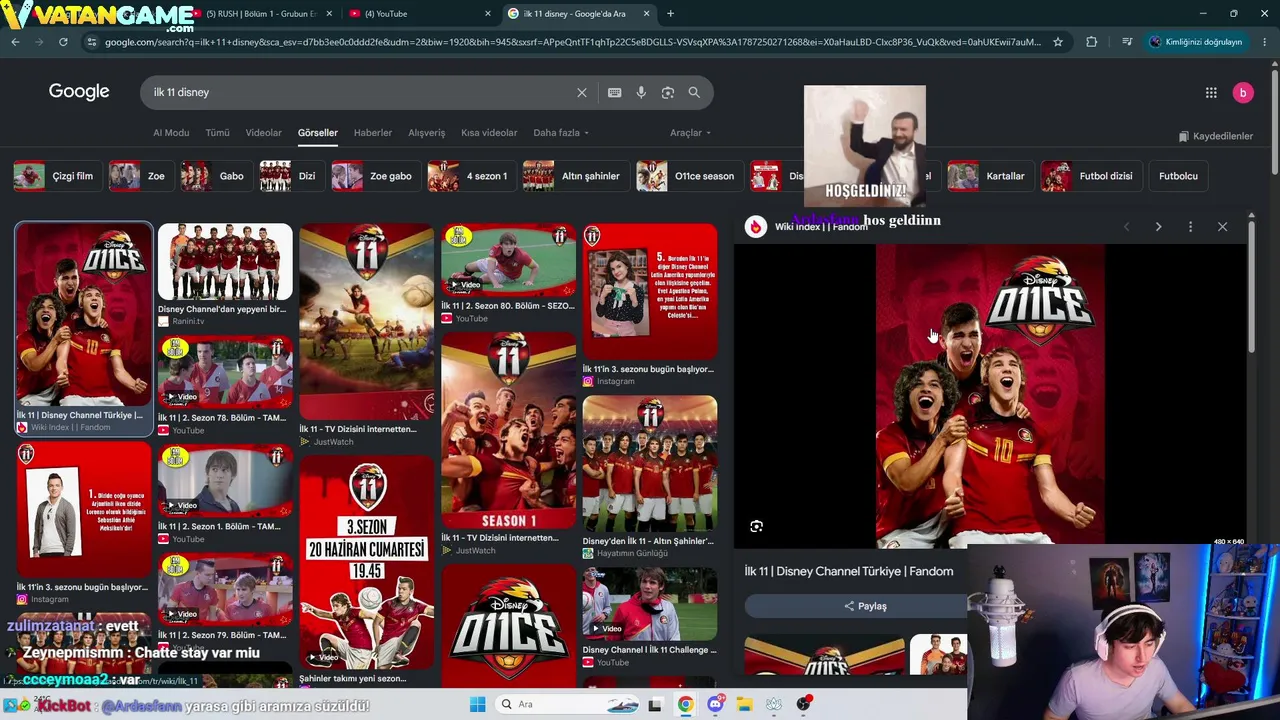
Task: Open Chrome media controls button
Action: (1127, 42)
